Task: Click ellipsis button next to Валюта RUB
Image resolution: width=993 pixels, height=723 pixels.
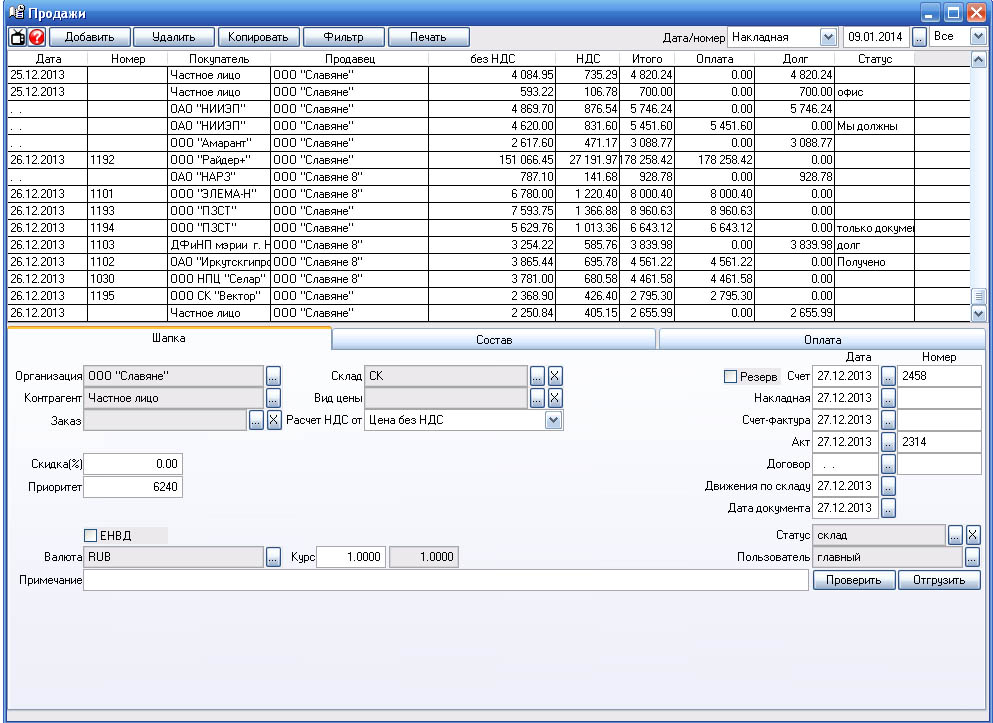Action: (x=274, y=557)
